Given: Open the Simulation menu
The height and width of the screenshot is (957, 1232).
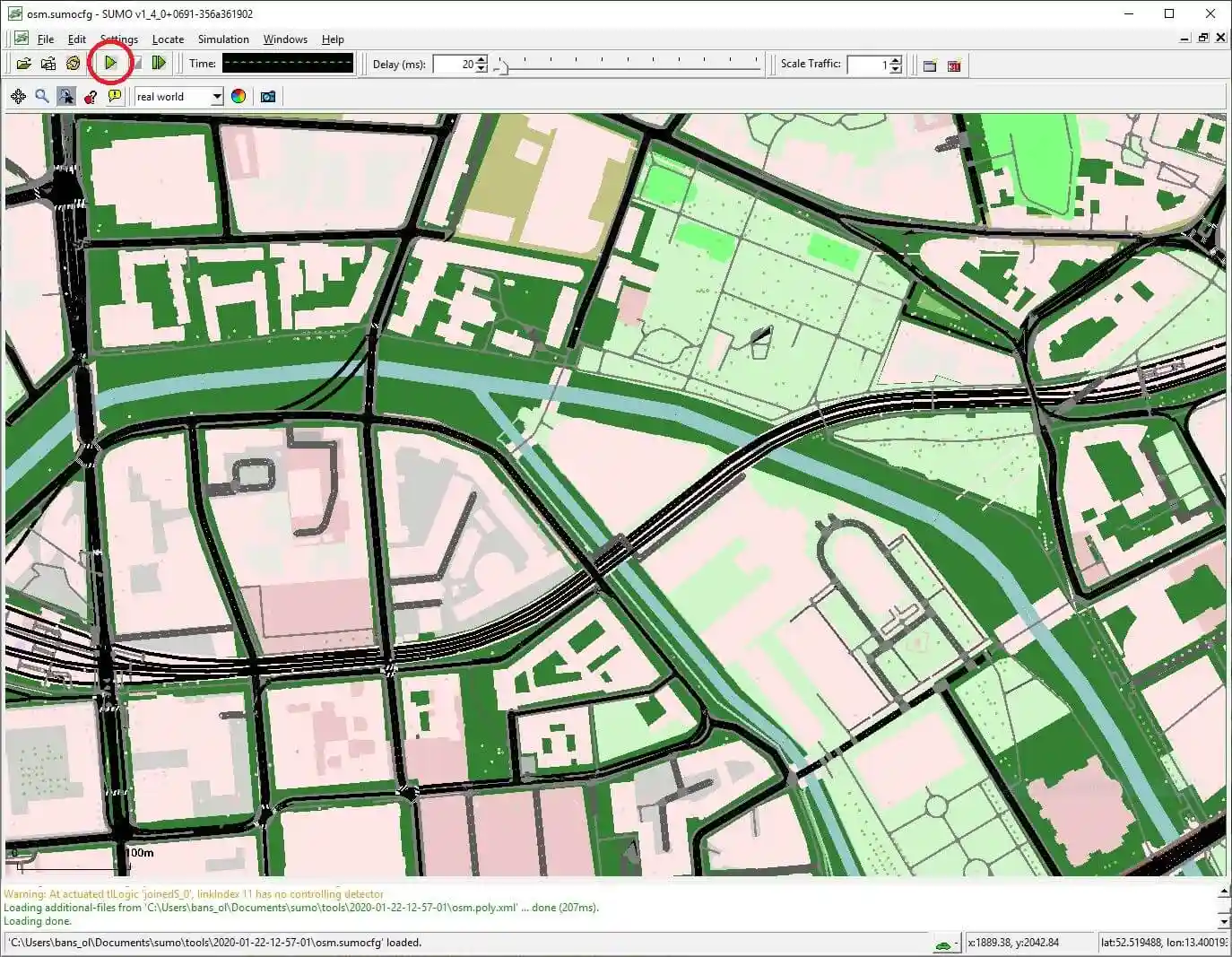Looking at the screenshot, I should point(223,39).
